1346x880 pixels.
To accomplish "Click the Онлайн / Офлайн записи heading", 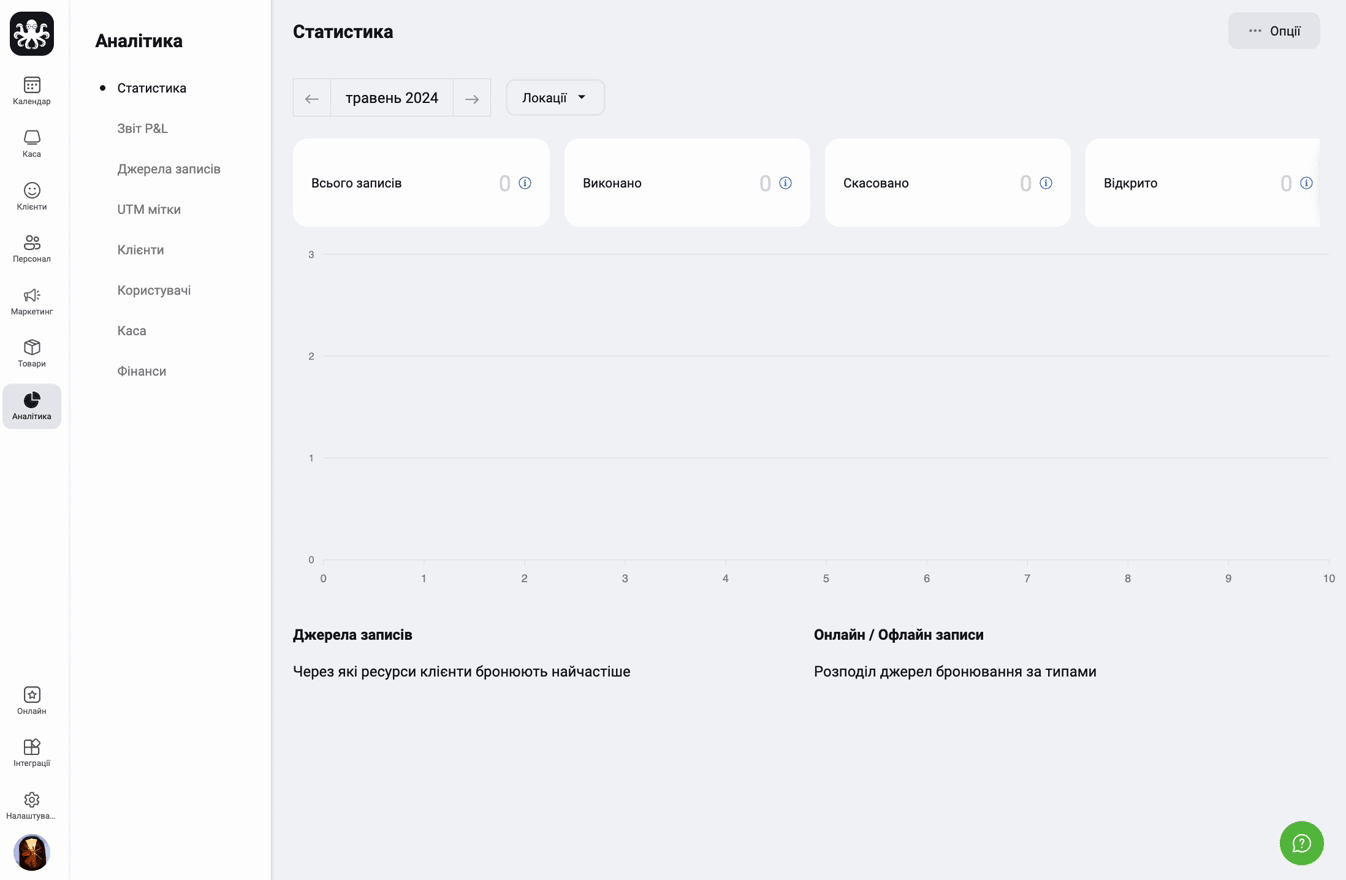I will click(899, 635).
